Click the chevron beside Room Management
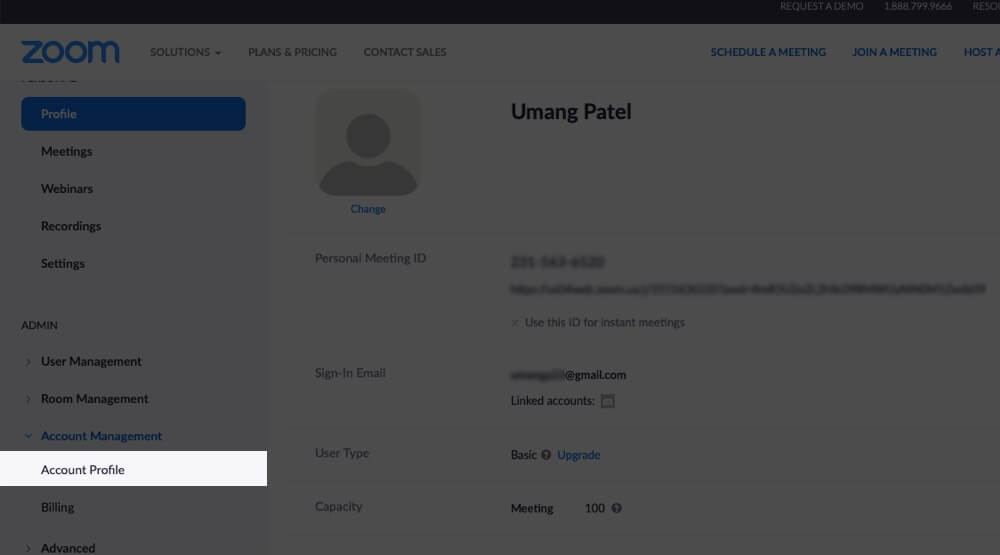This screenshot has height=555, width=1000. coord(28,399)
